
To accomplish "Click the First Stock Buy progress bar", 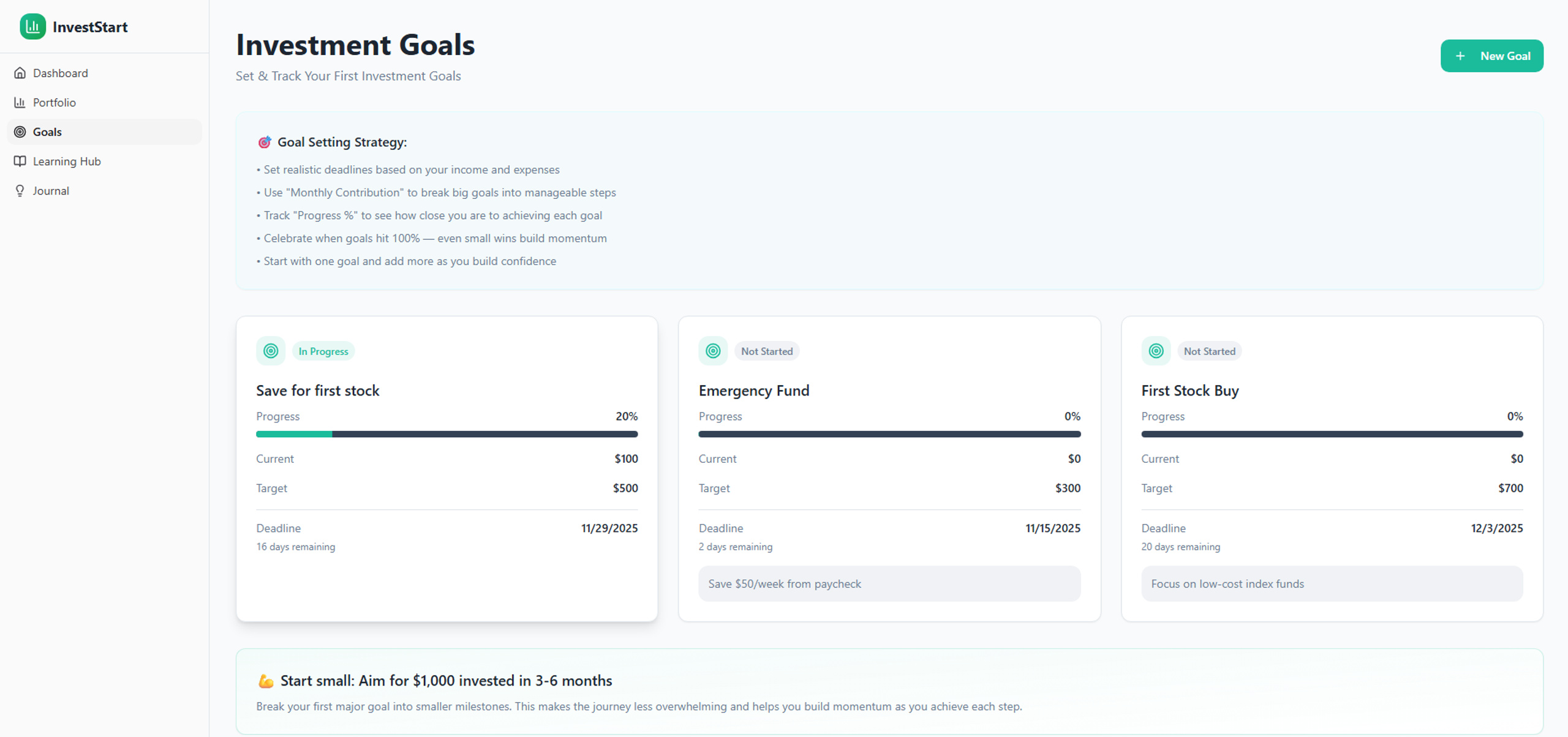I will [x=1332, y=434].
